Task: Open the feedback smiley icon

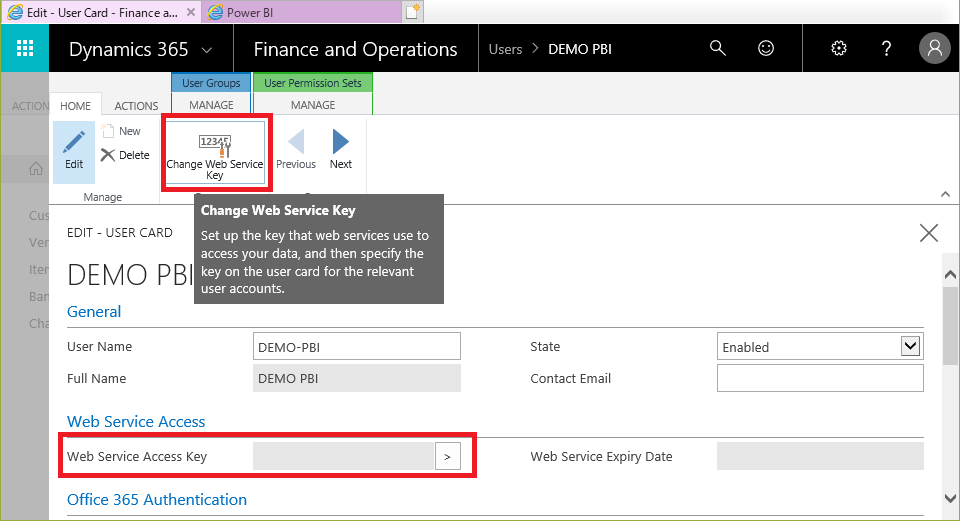Action: coord(766,48)
